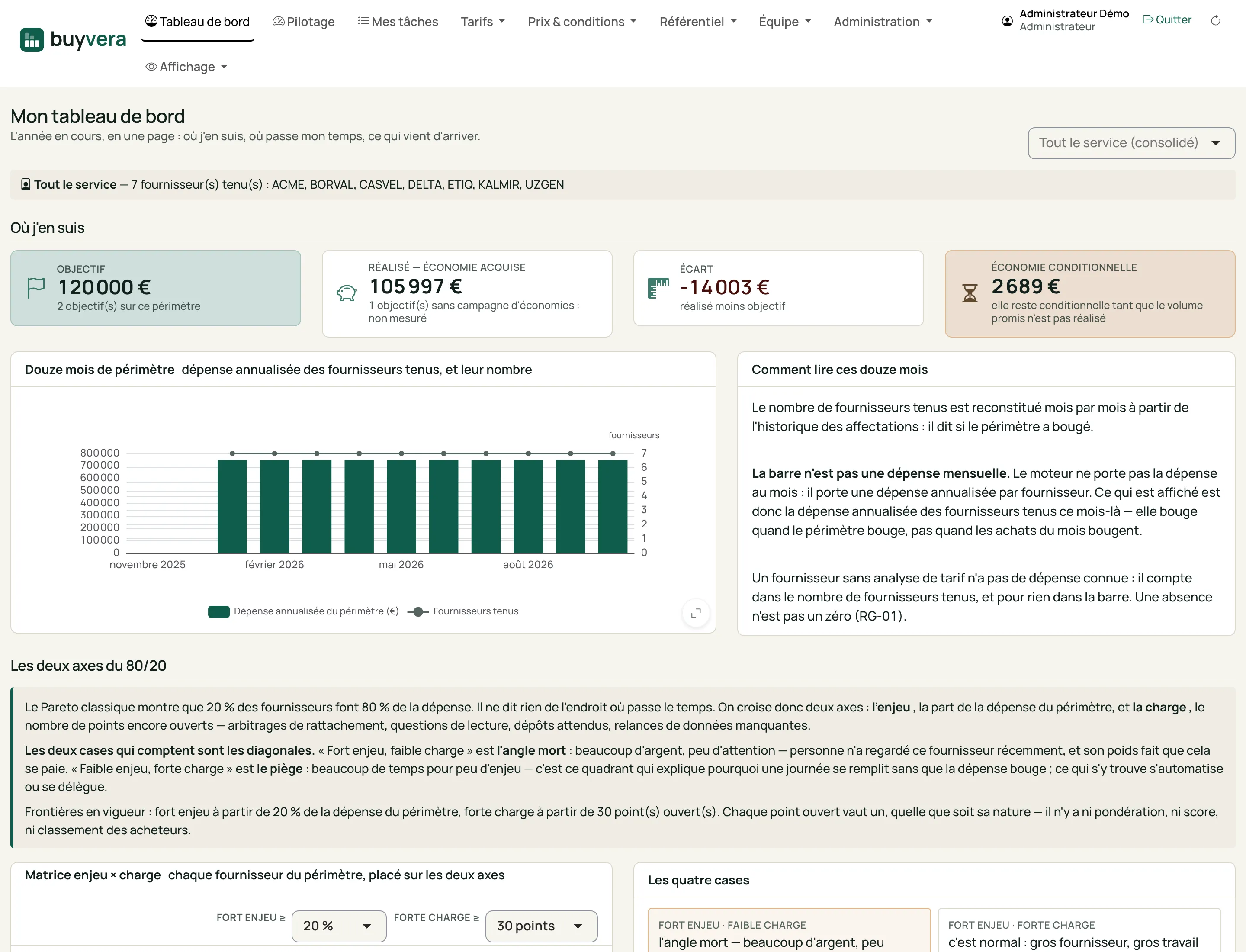Click the Mes tâches list icon
The width and height of the screenshot is (1246, 952).
pyautogui.click(x=363, y=21)
